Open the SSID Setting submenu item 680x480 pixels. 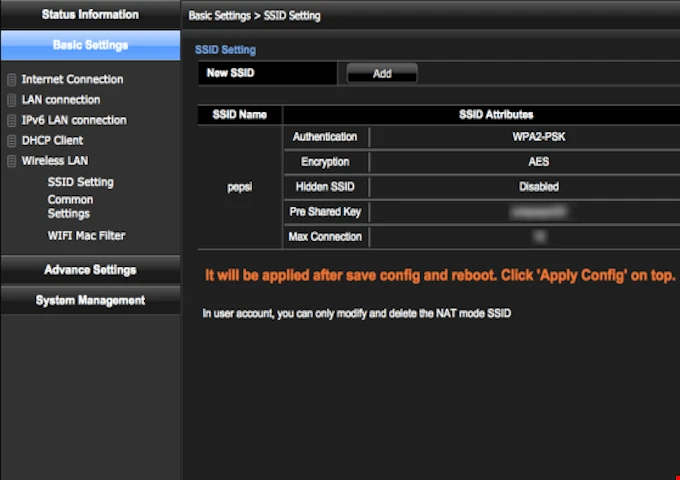(x=80, y=182)
